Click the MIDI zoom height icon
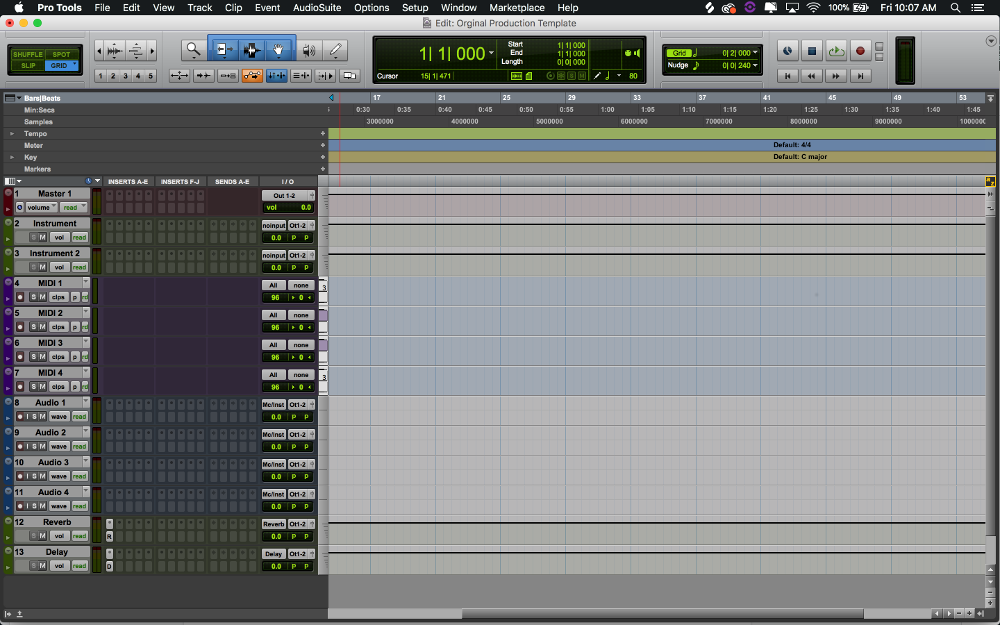This screenshot has height=625, width=1000. (136, 50)
